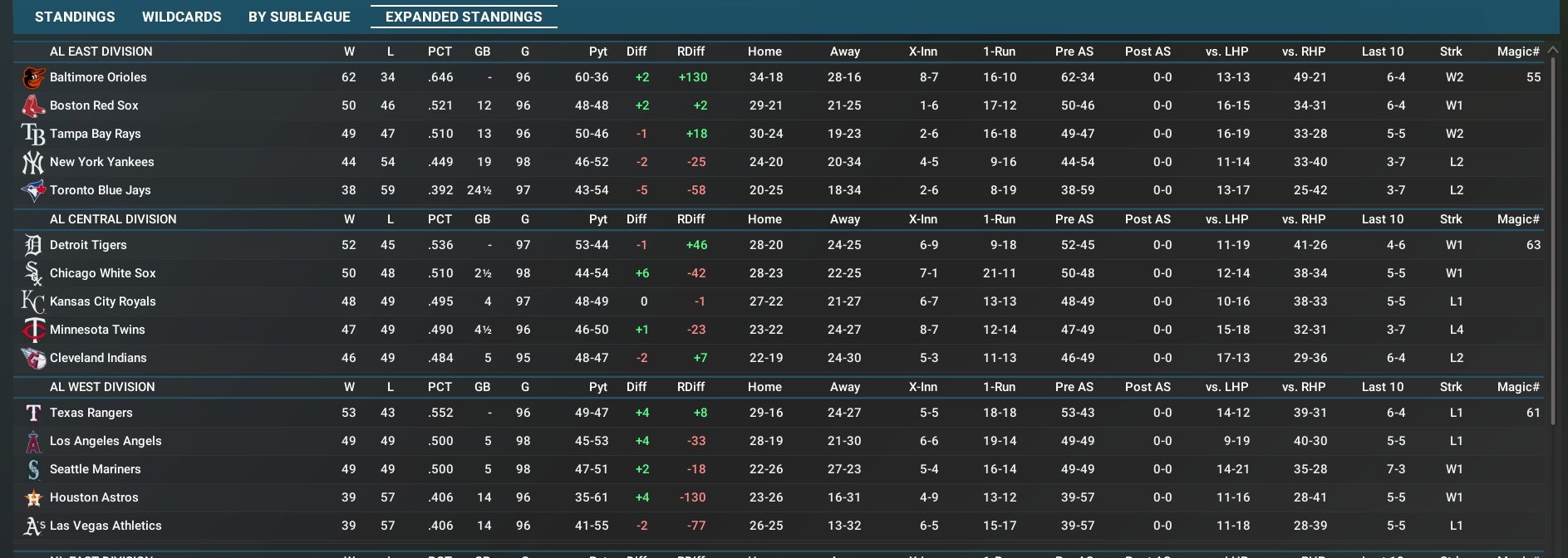
Task: Switch to the Standings tab
Action: pyautogui.click(x=75, y=17)
